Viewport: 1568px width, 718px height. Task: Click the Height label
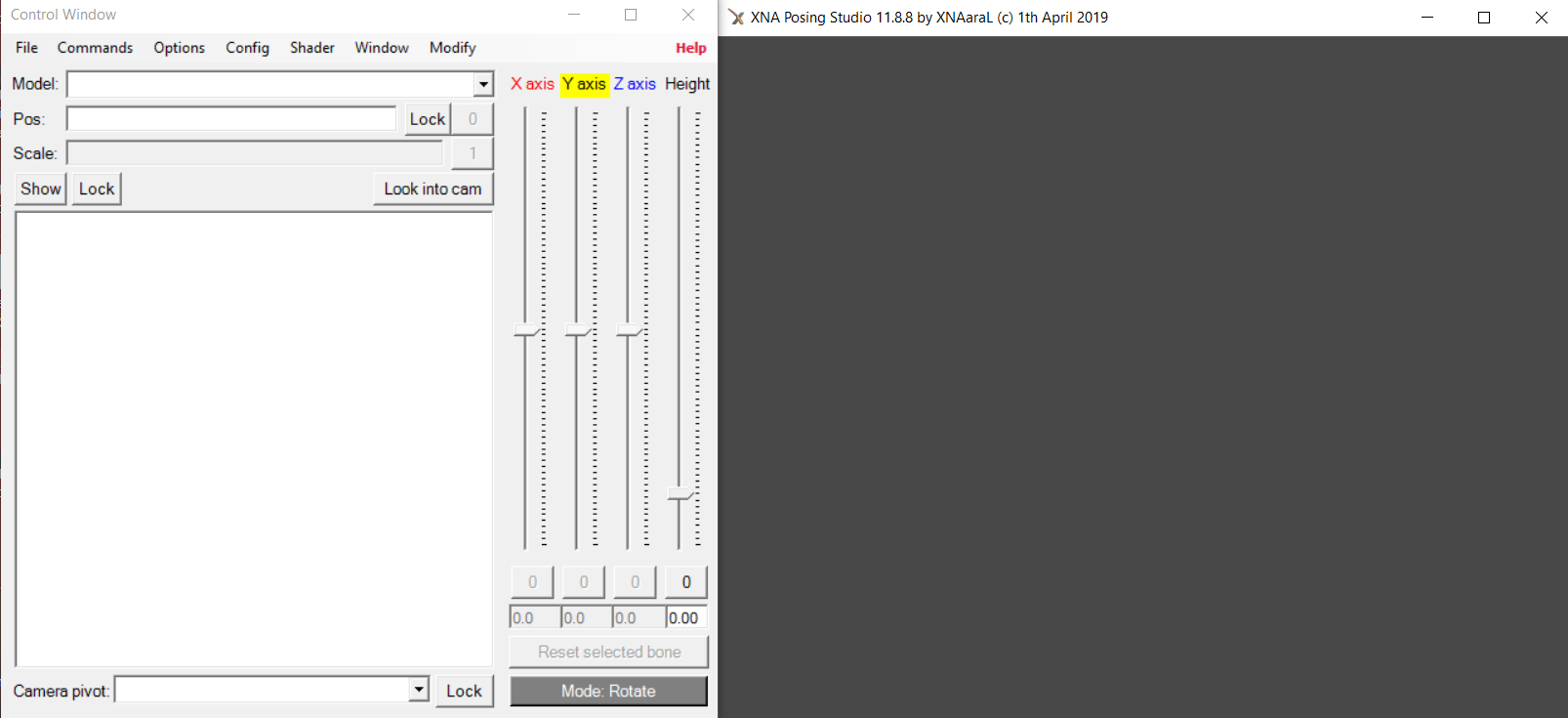pos(687,84)
